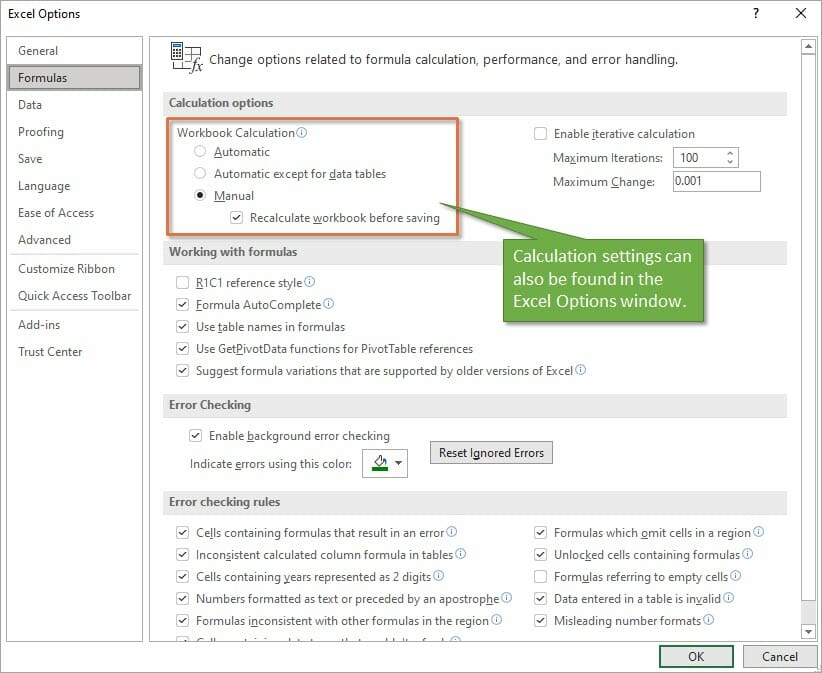Enable iterative calculation checkbox

541,134
